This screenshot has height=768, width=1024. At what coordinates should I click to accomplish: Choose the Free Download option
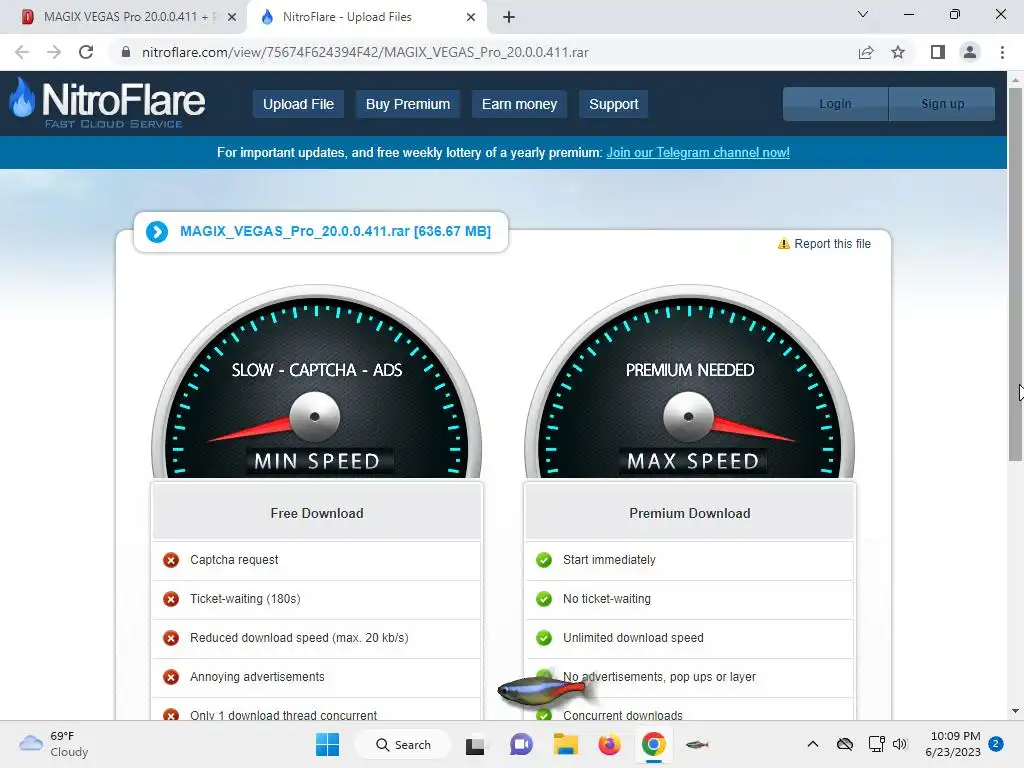coord(317,513)
